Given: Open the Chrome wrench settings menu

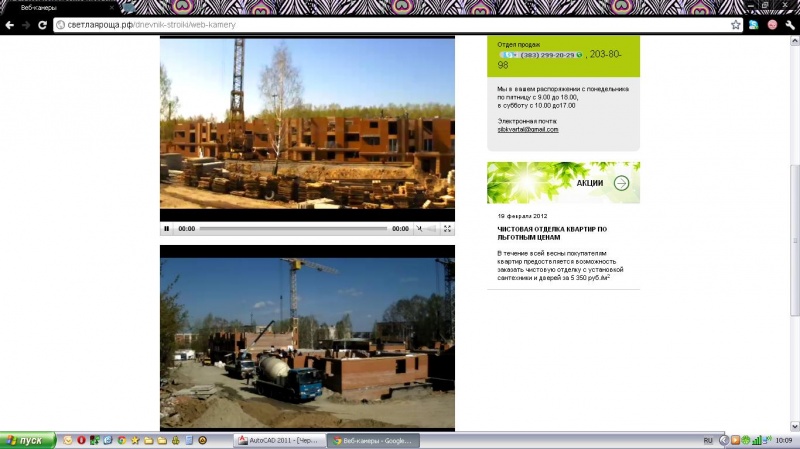Looking at the screenshot, I should coord(789,24).
